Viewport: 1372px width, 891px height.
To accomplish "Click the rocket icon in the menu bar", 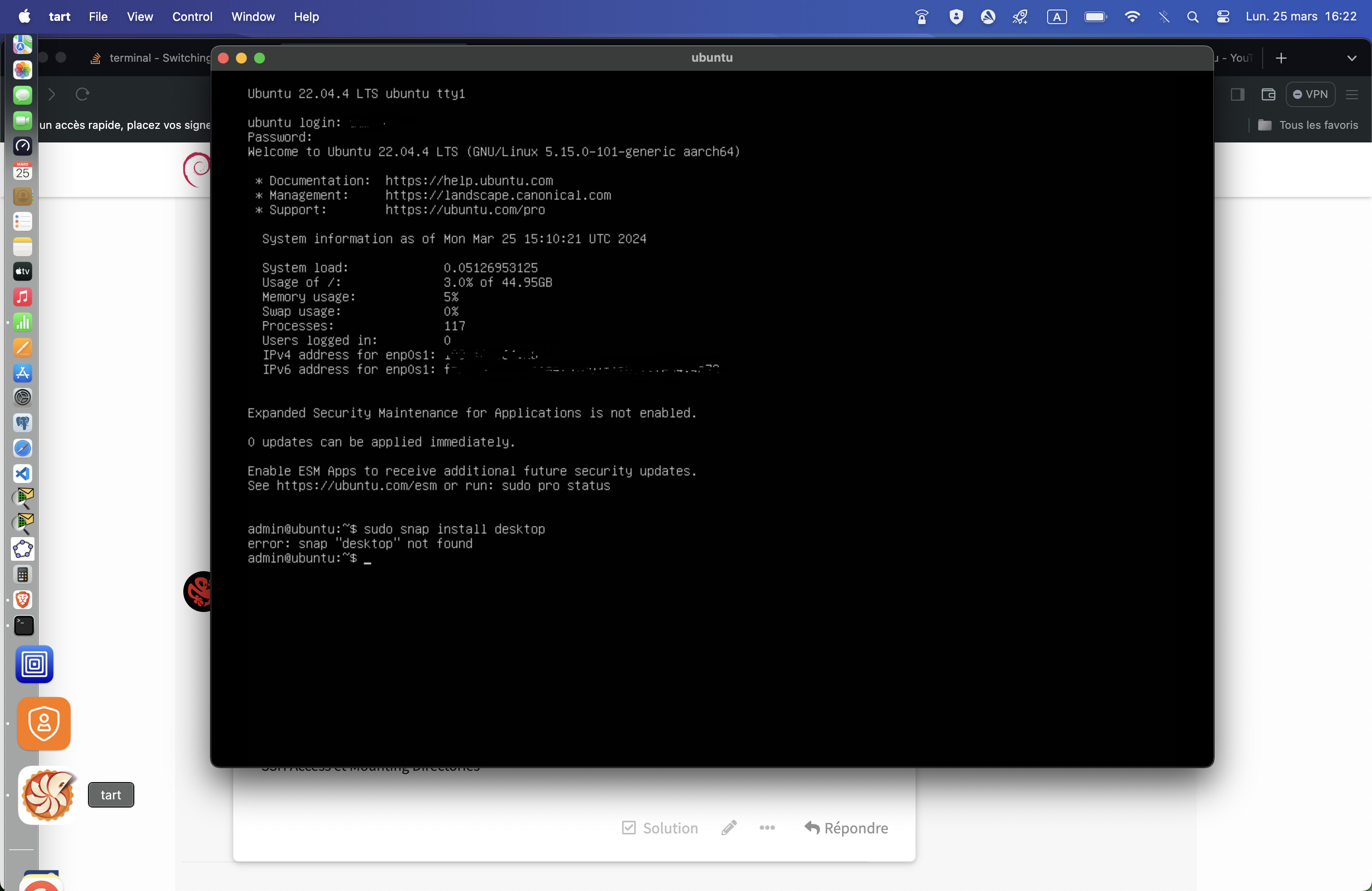I will point(1020,17).
